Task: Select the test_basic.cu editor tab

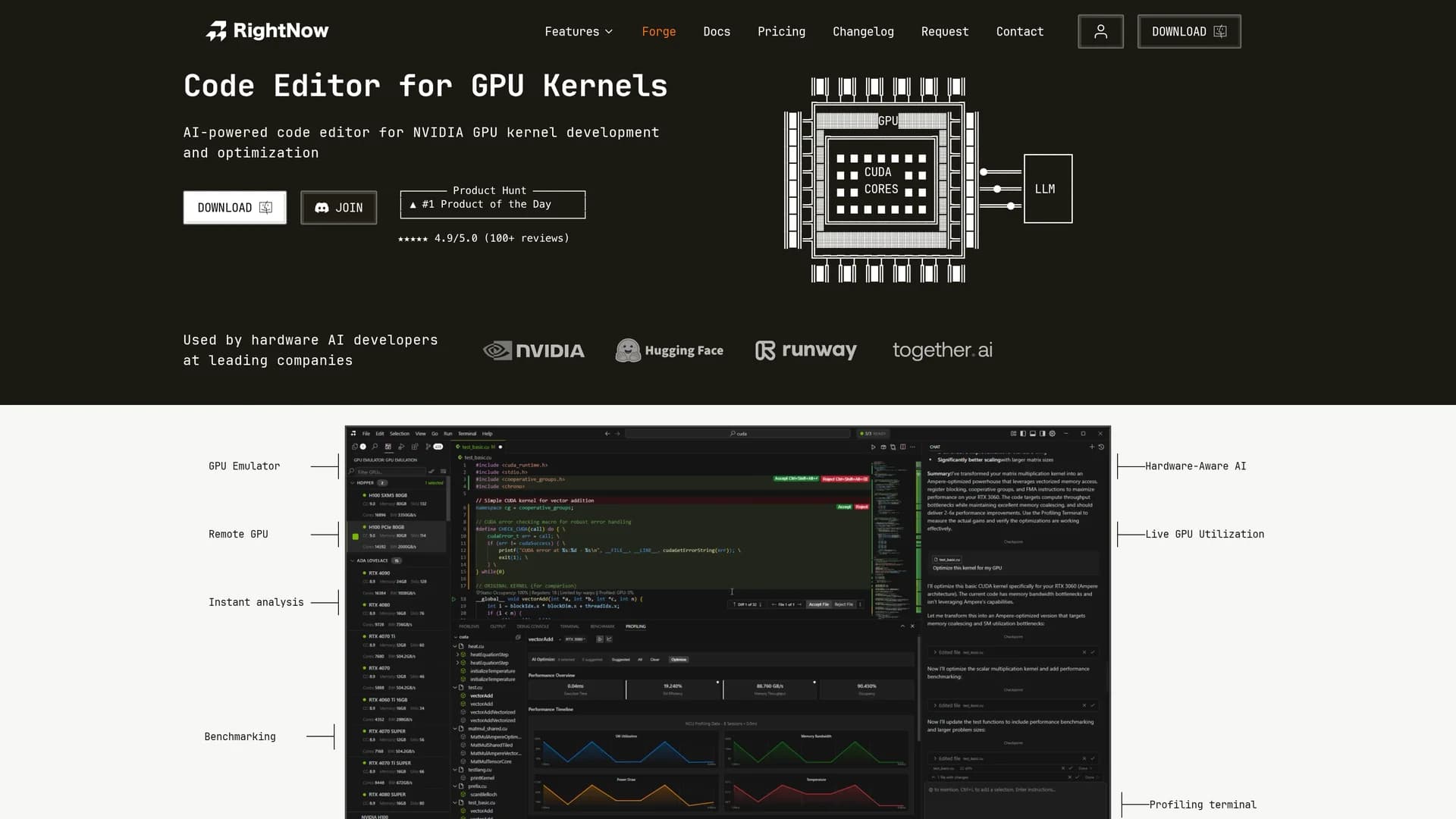Action: tap(478, 447)
